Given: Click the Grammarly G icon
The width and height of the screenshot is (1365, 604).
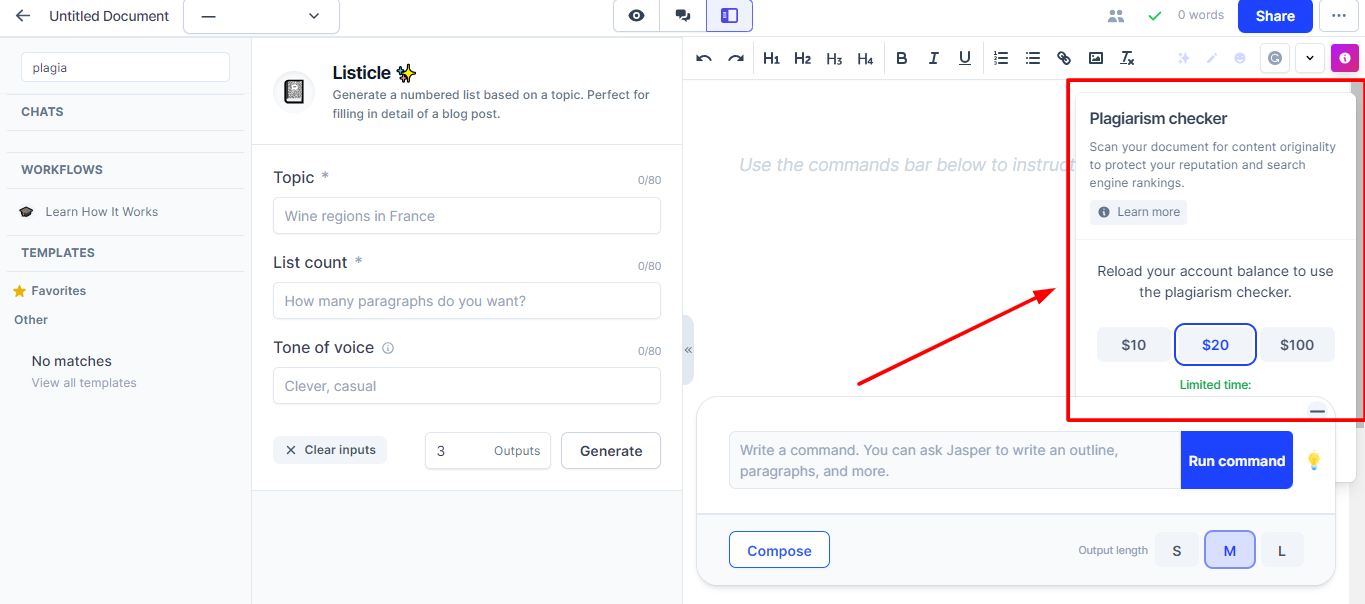Looking at the screenshot, I should point(1275,58).
